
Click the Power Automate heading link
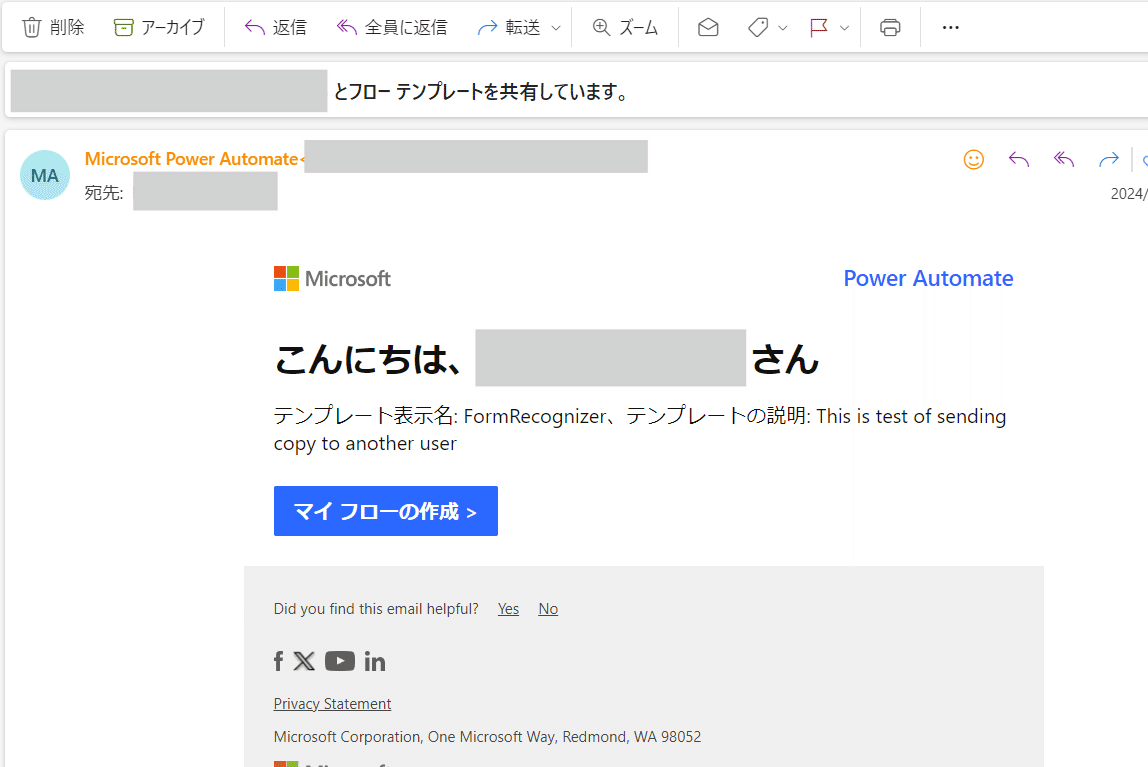928,278
